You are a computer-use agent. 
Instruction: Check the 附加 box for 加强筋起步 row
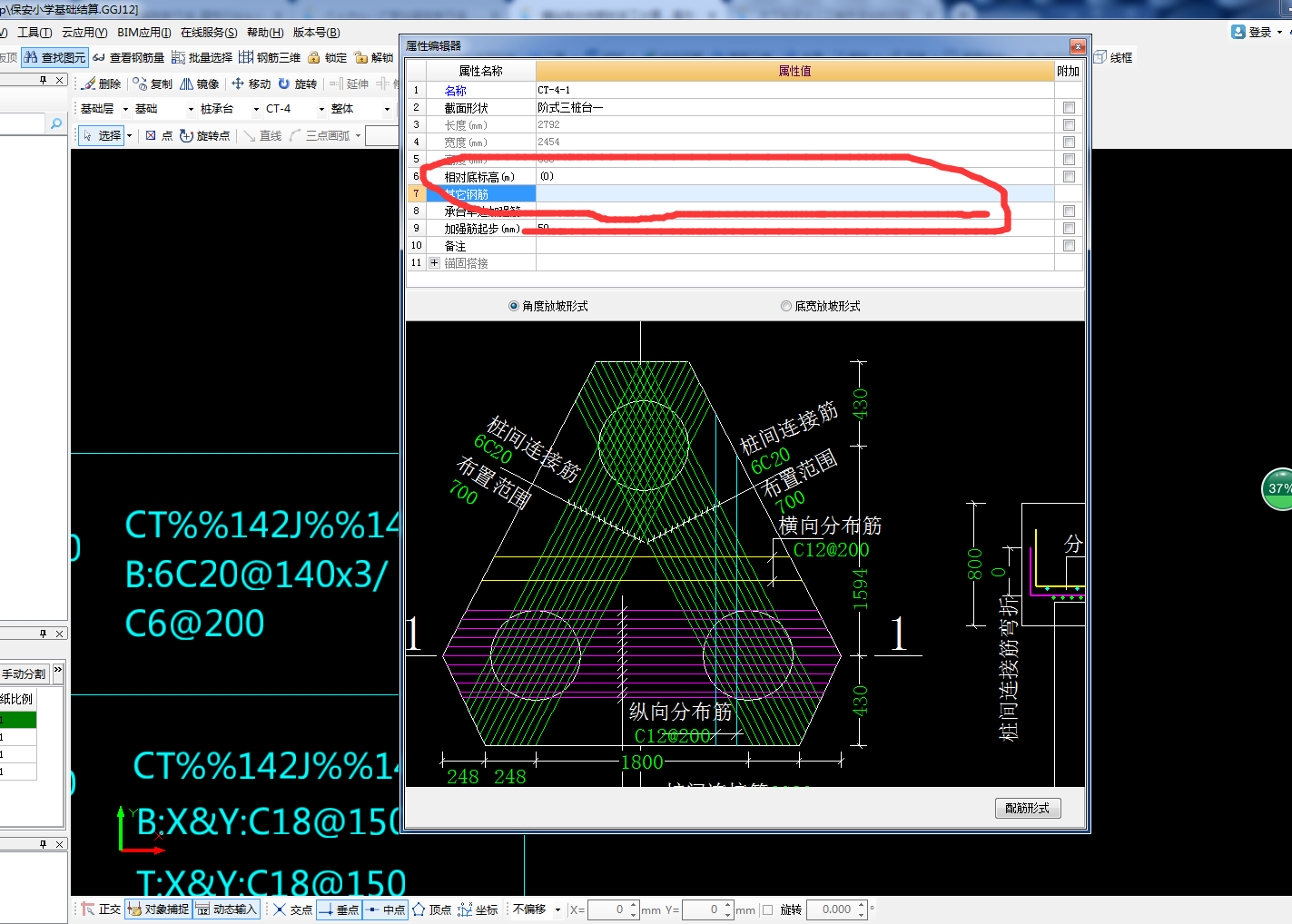pyautogui.click(x=1069, y=228)
